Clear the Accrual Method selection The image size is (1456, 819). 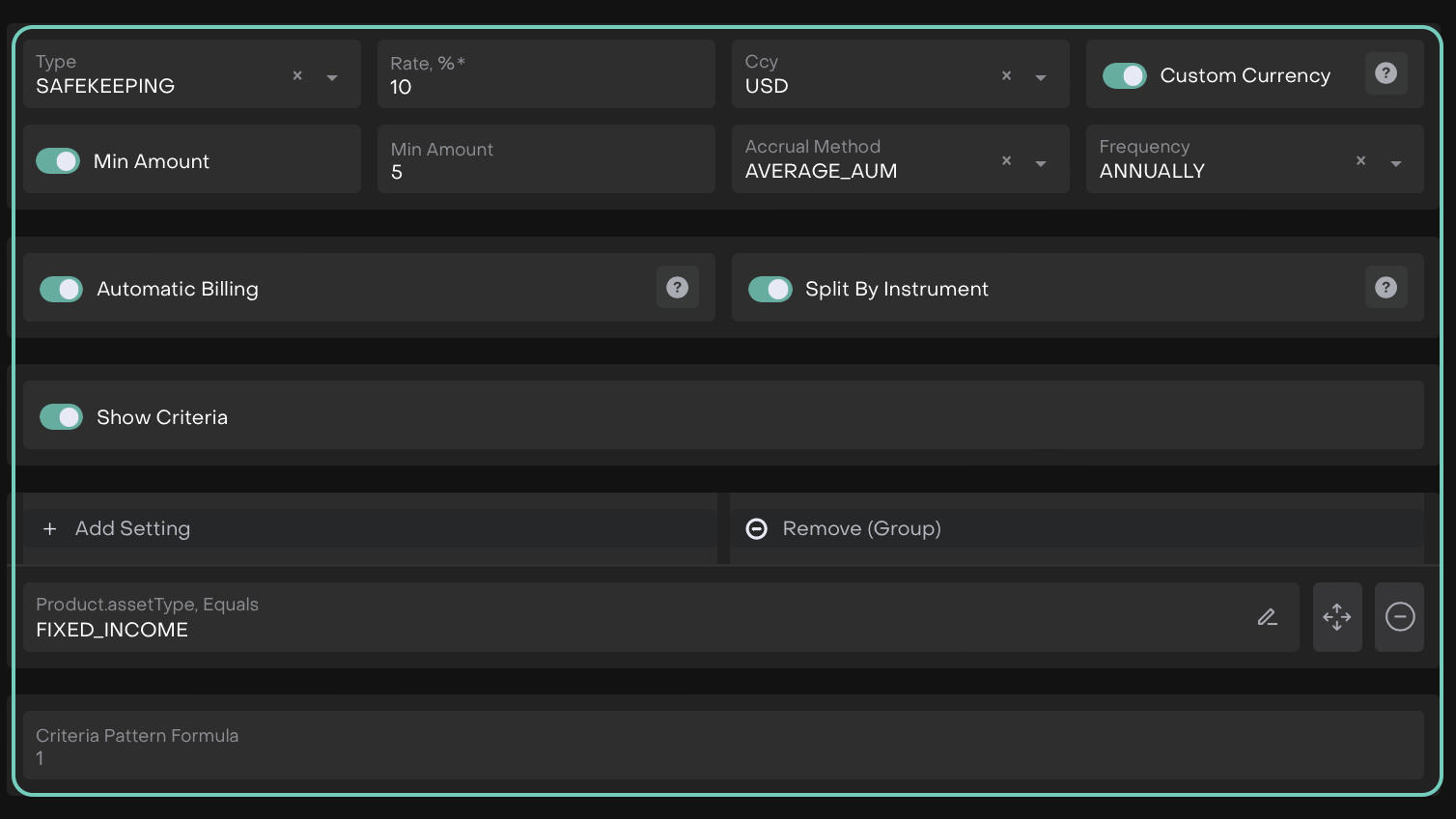1006,161
